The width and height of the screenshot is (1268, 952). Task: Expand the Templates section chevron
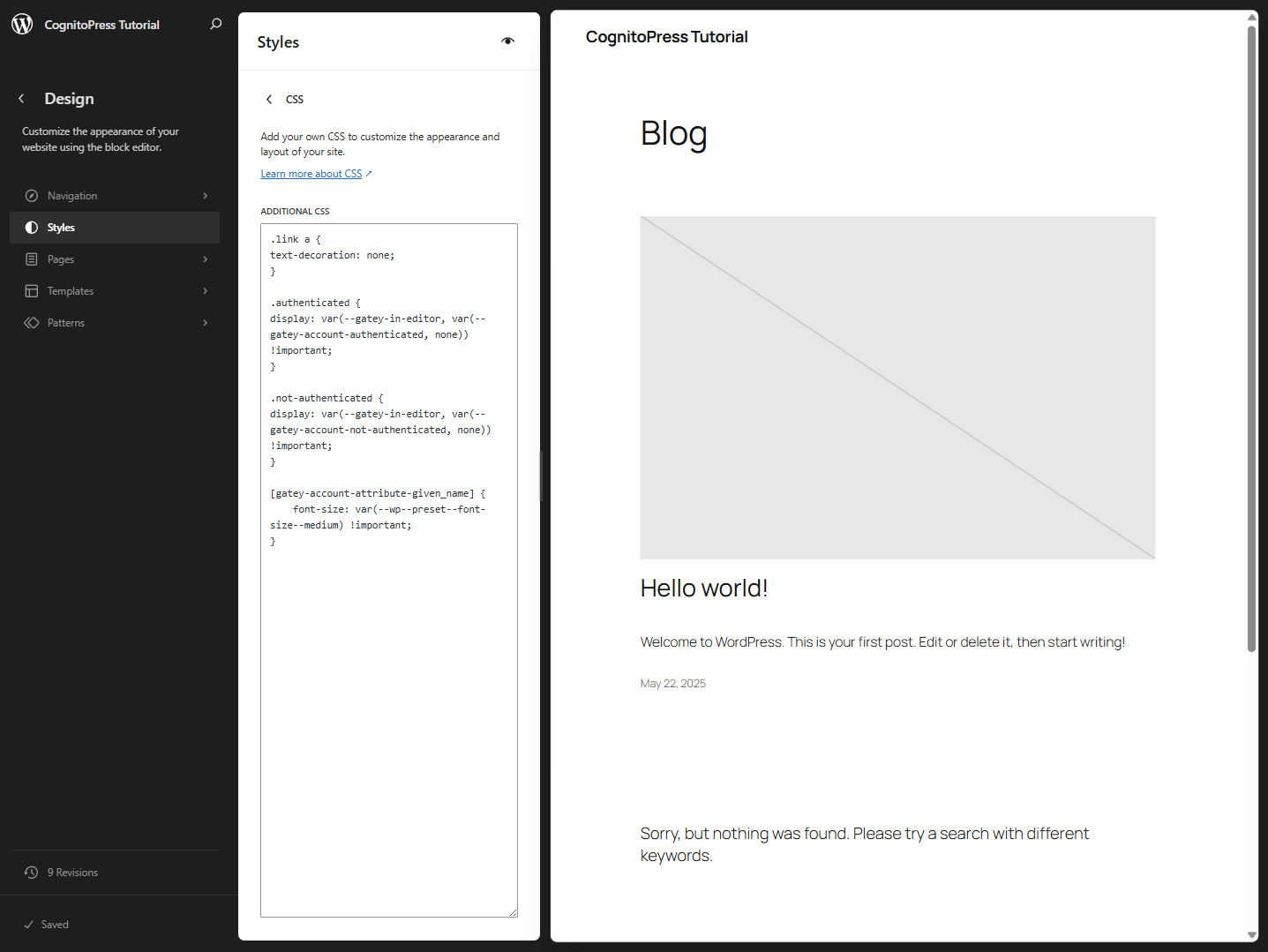206,291
